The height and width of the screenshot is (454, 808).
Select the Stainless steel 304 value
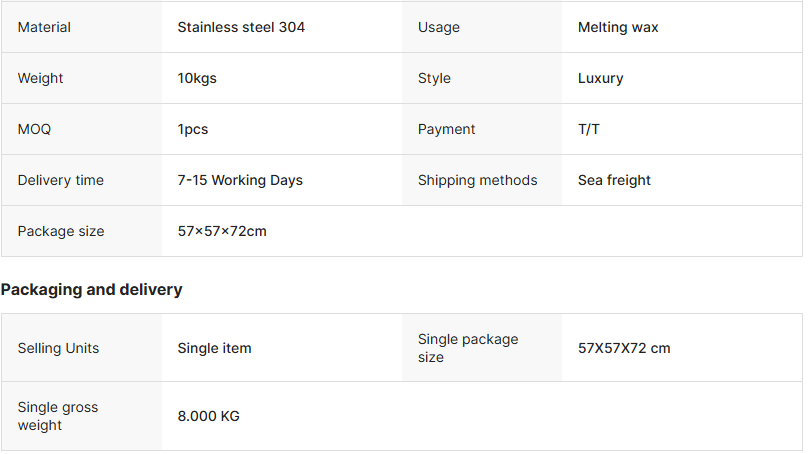tap(241, 27)
